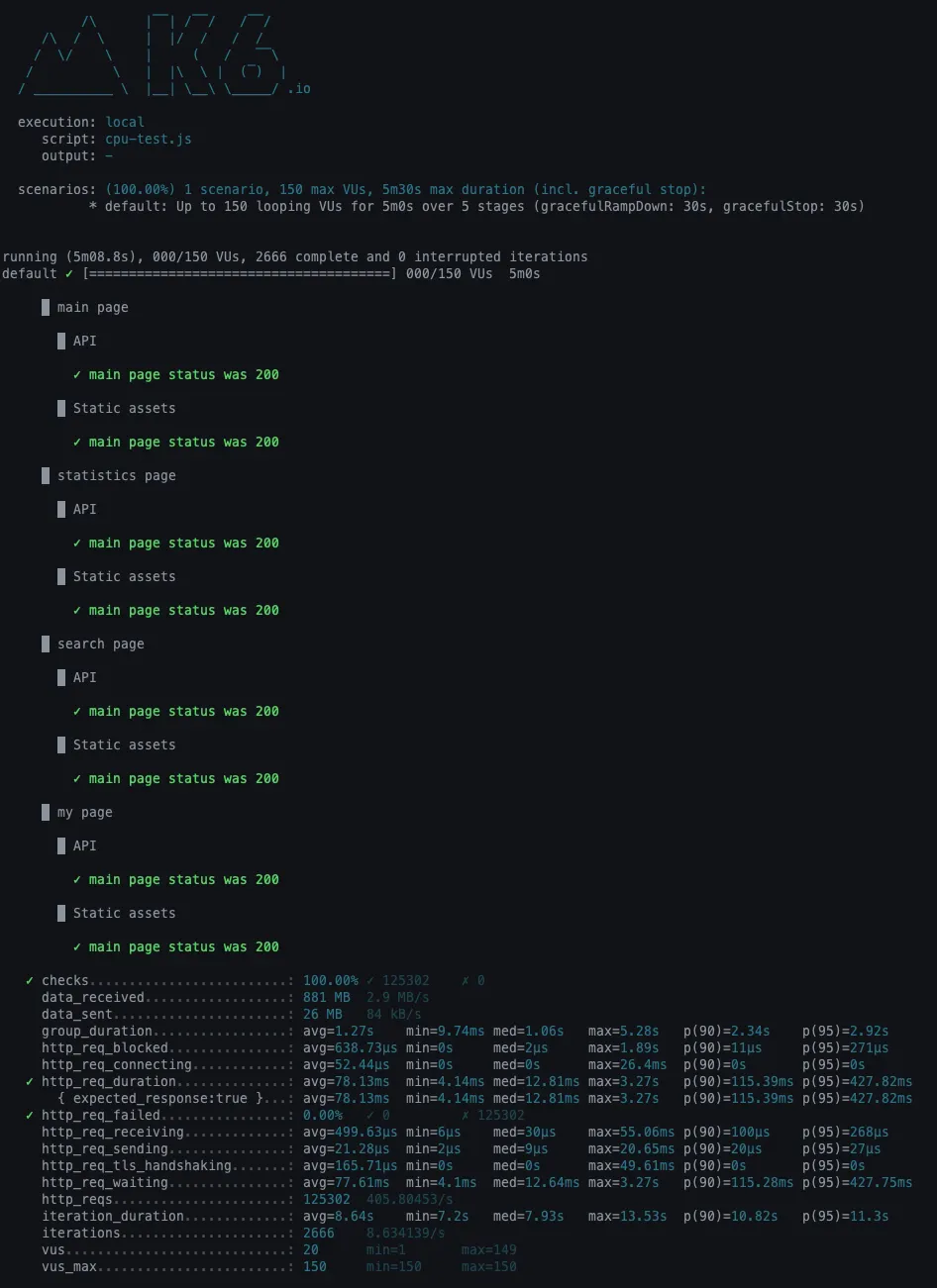The height and width of the screenshot is (1288, 937).
Task: Click Static assets under main page
Action: 125,409
